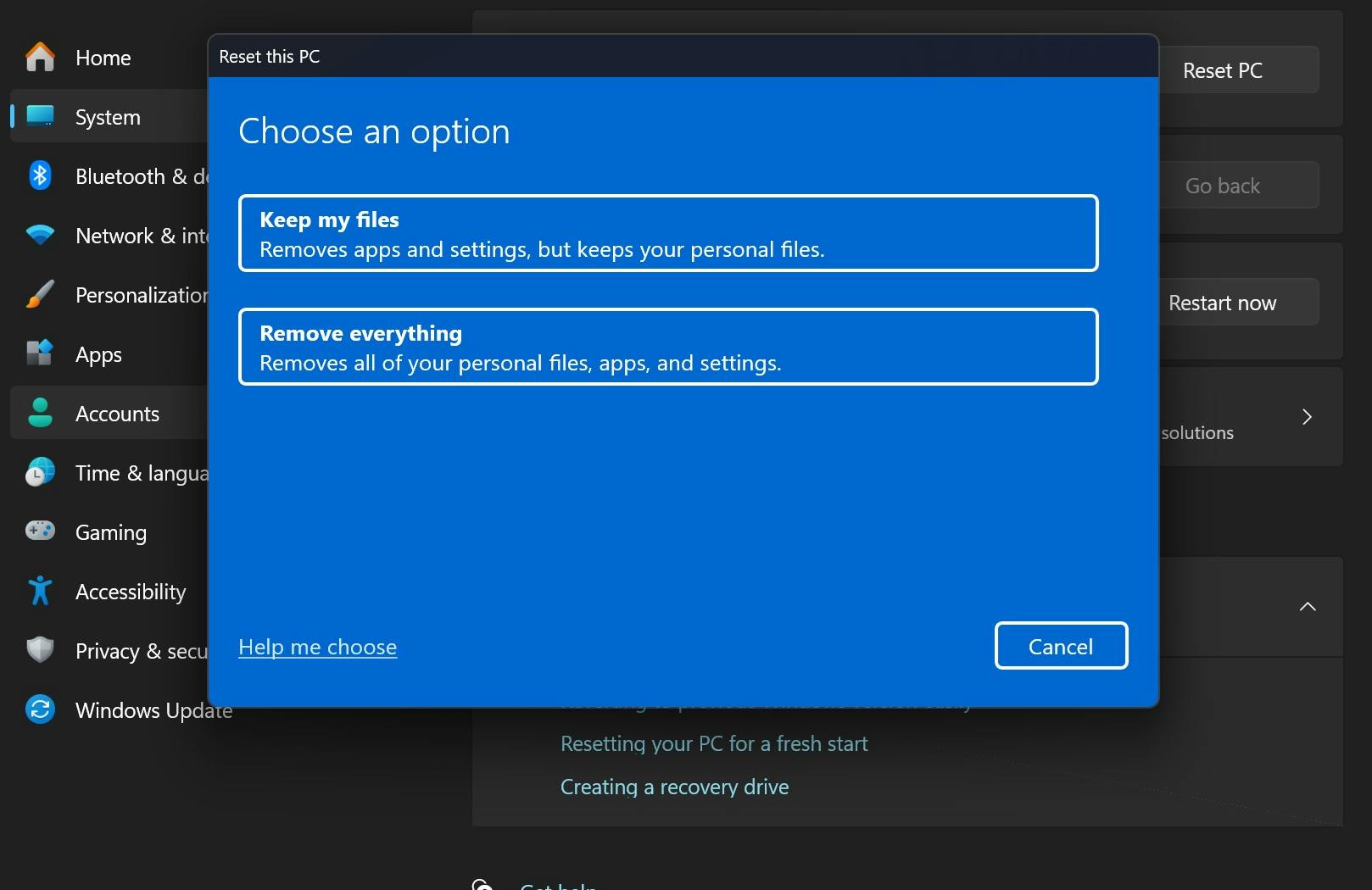This screenshot has height=890, width=1372.
Task: Click the Time & language clock icon
Action: pos(40,472)
